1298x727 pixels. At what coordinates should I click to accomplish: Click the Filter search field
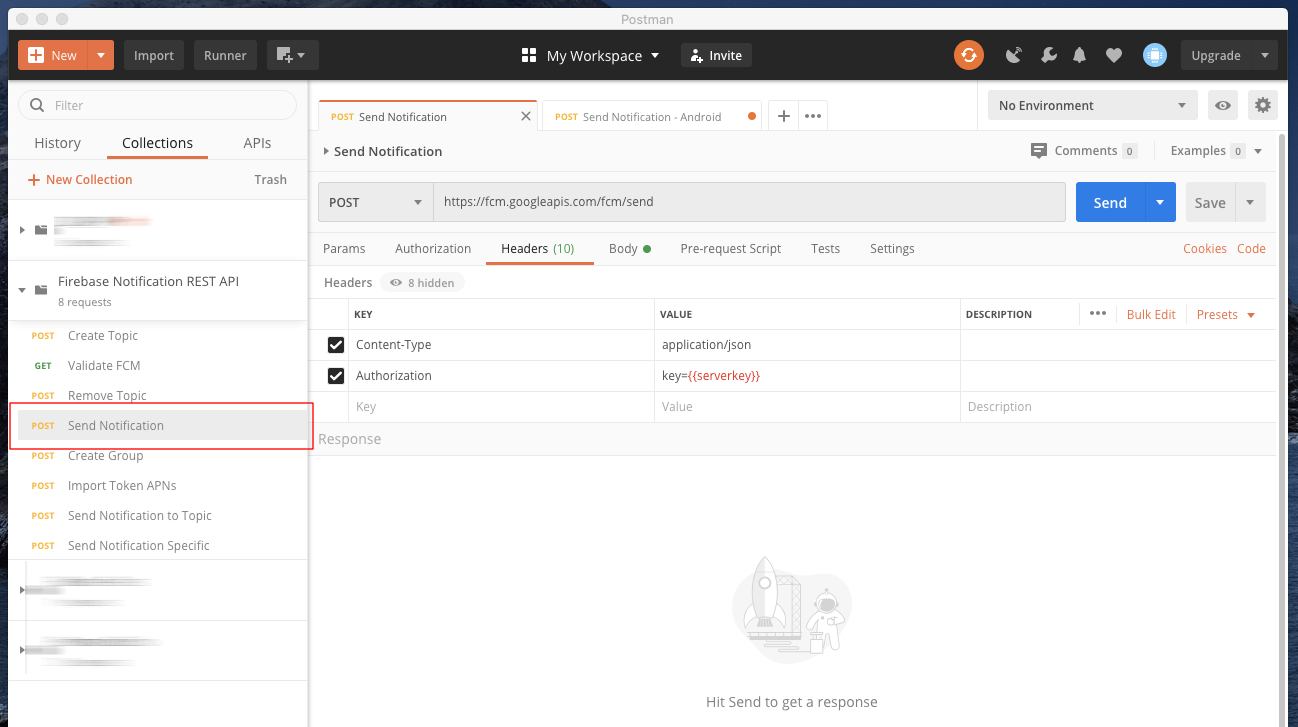pyautogui.click(x=158, y=105)
